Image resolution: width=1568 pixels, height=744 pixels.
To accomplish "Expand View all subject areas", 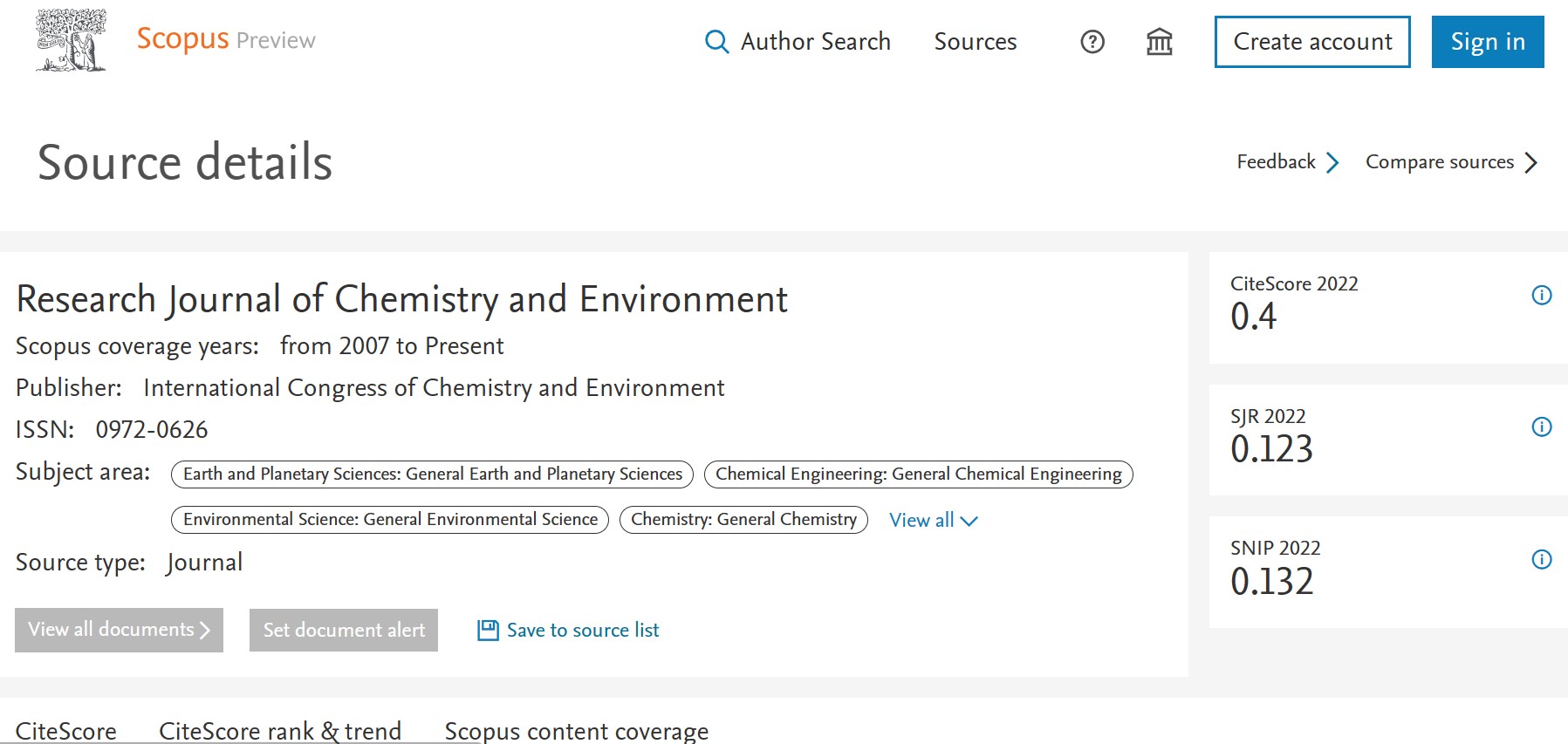I will (933, 521).
